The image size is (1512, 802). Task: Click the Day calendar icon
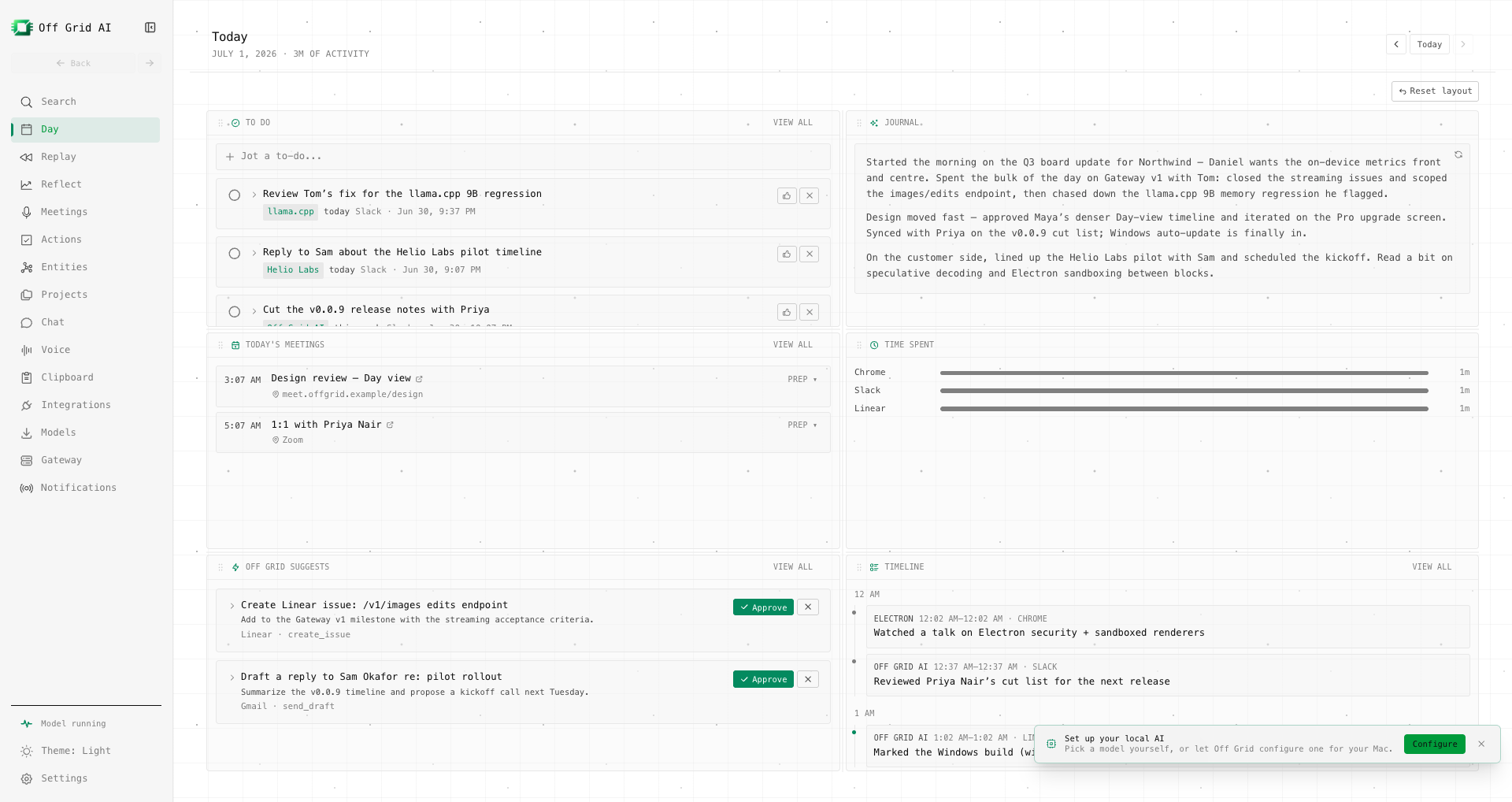[27, 129]
